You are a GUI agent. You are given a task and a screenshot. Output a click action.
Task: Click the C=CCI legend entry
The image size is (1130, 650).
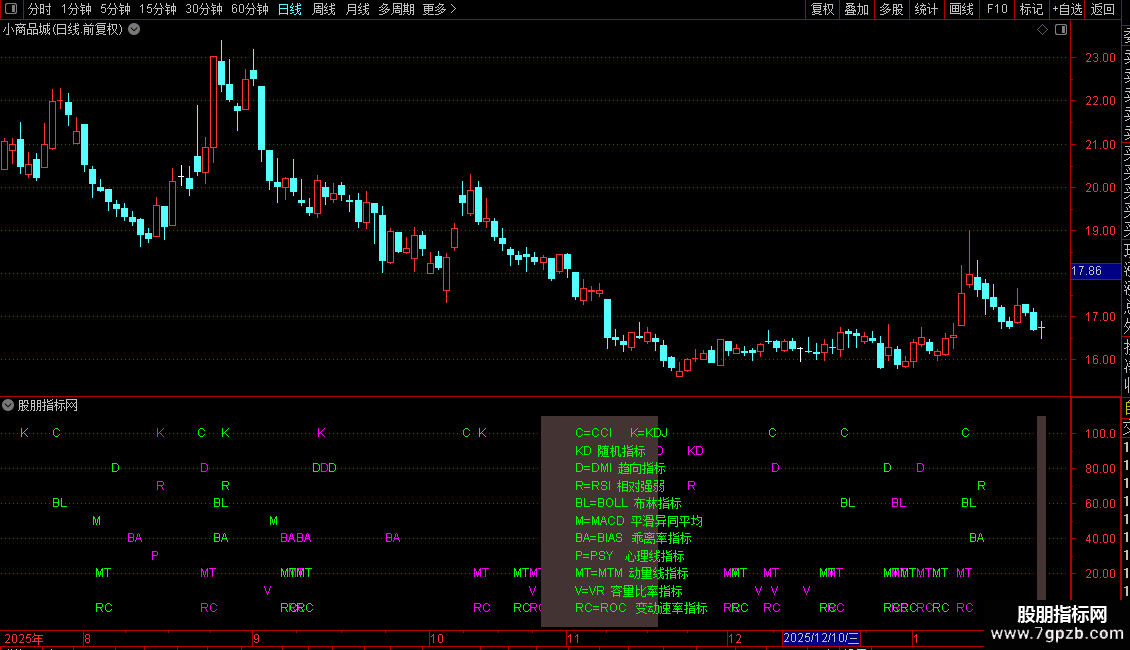pos(593,433)
